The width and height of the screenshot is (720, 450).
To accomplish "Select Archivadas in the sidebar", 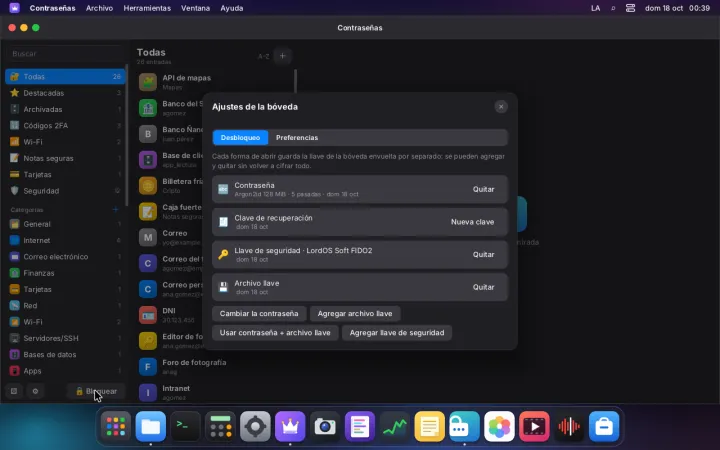I will tap(65, 109).
